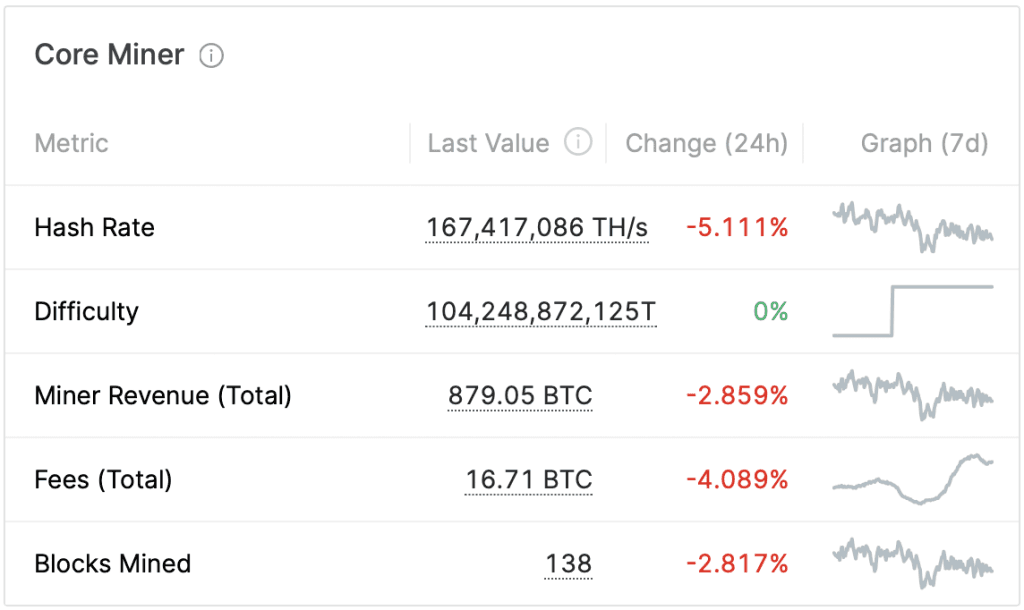This screenshot has width=1024, height=610.
Task: Select the Hash Rate row label
Action: tap(94, 228)
